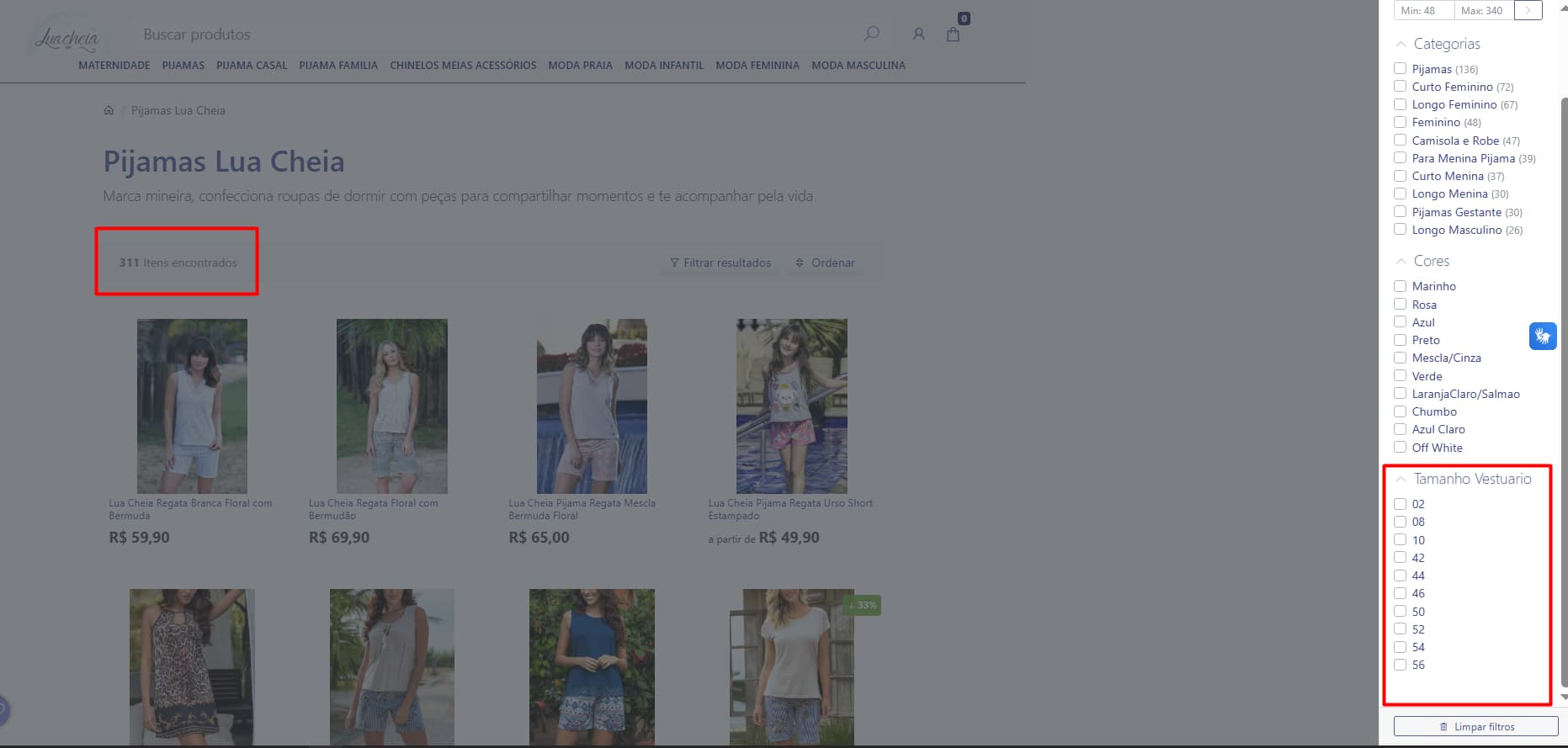Open the 33% discount product thumbnail
The width and height of the screenshot is (1568, 748).
[x=792, y=666]
